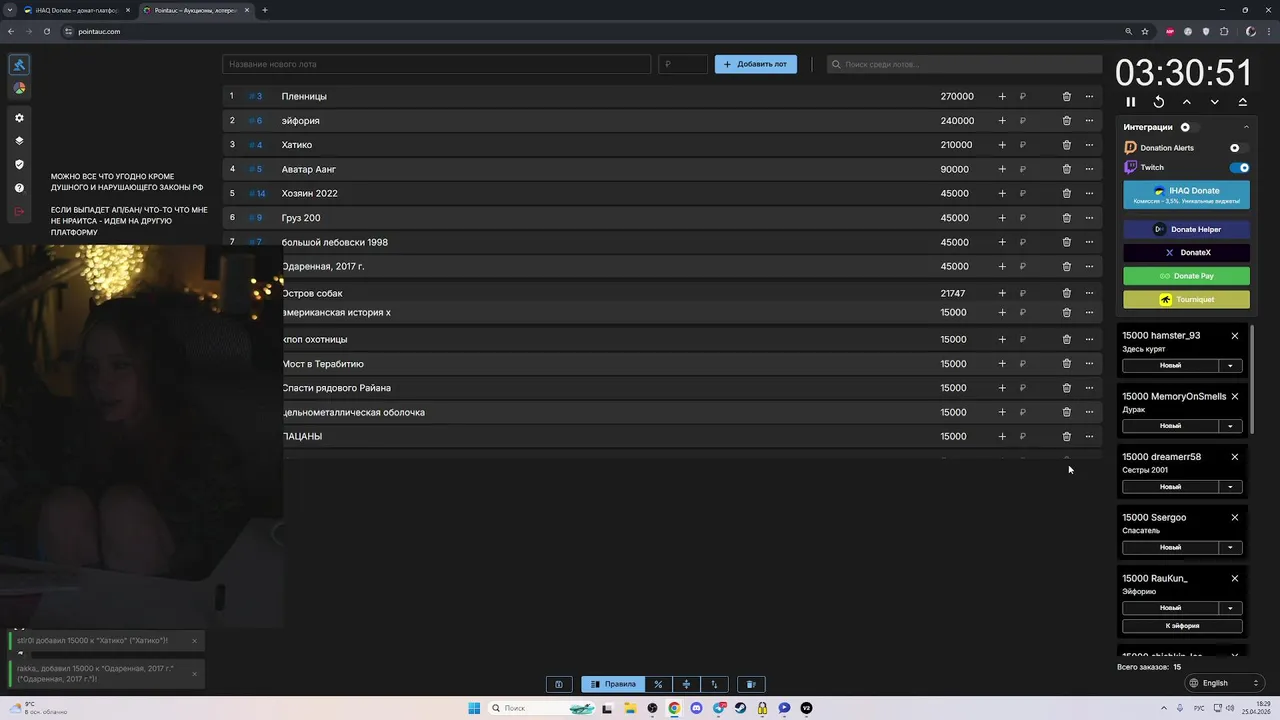The height and width of the screenshot is (720, 1280).
Task: Delete the Пленницы lot
Action: [x=1066, y=97]
